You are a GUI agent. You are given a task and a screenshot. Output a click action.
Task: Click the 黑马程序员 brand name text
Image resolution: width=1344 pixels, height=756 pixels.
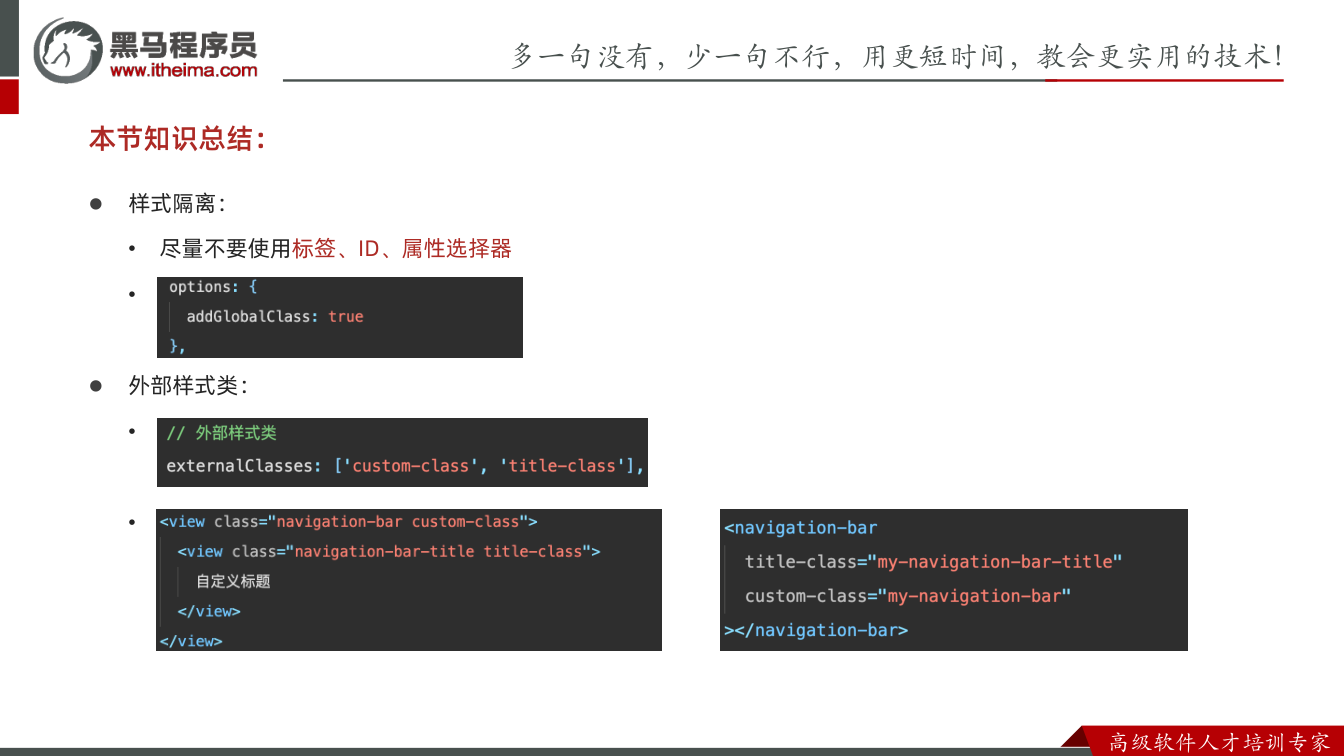pyautogui.click(x=183, y=44)
